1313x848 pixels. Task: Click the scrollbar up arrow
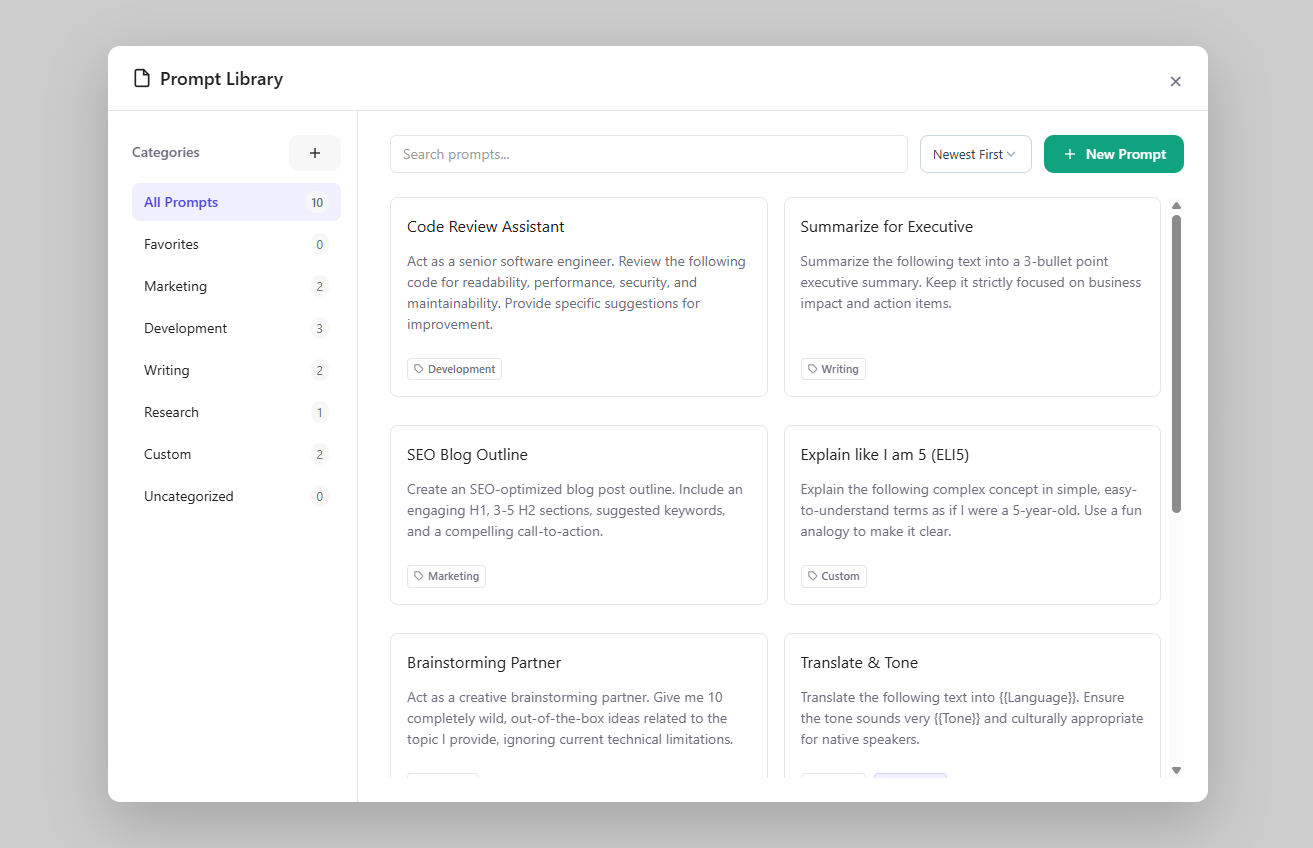click(x=1176, y=205)
